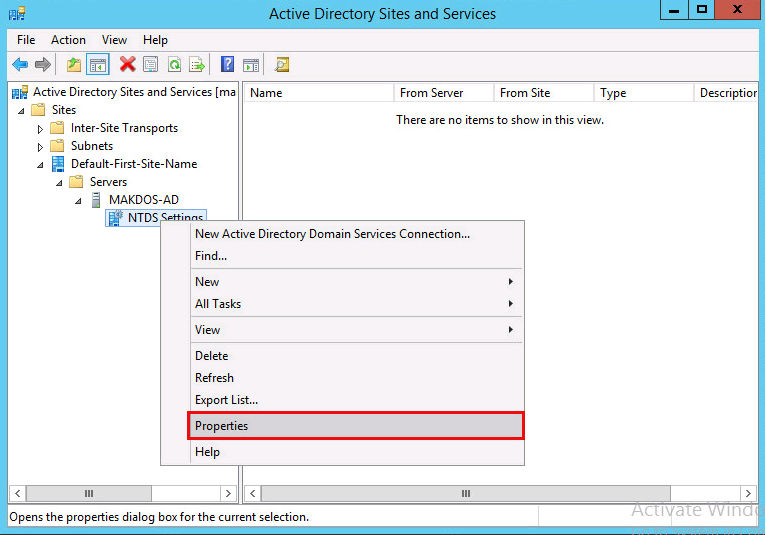Click the application icon in title bar
Viewport: 765px width, 535px height.
pyautogui.click(x=17, y=13)
